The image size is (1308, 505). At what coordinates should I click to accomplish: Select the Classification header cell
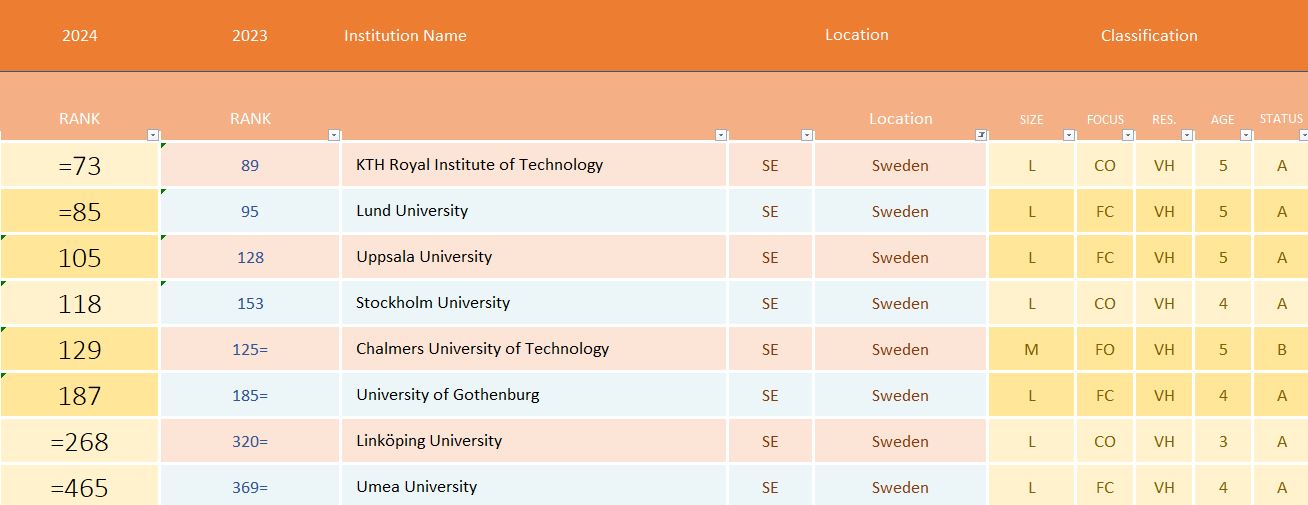[x=1148, y=36]
